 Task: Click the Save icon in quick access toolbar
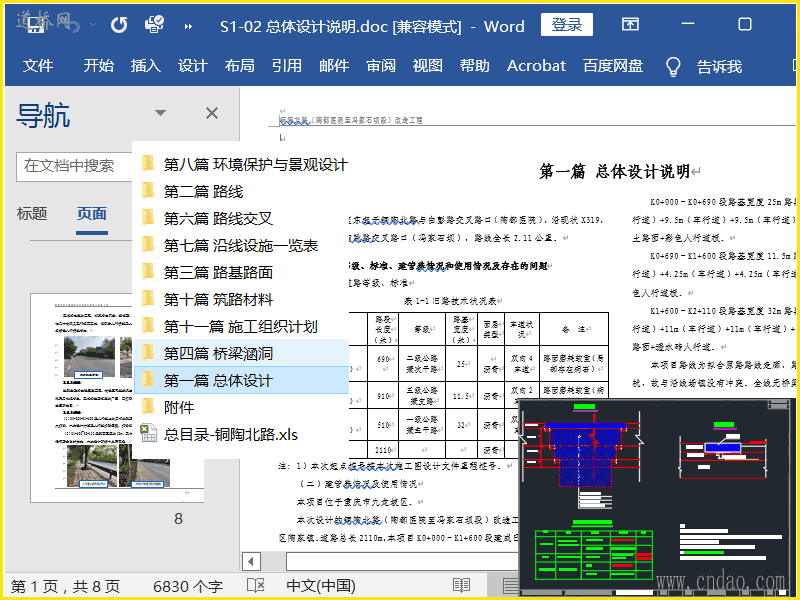pyautogui.click(x=35, y=24)
